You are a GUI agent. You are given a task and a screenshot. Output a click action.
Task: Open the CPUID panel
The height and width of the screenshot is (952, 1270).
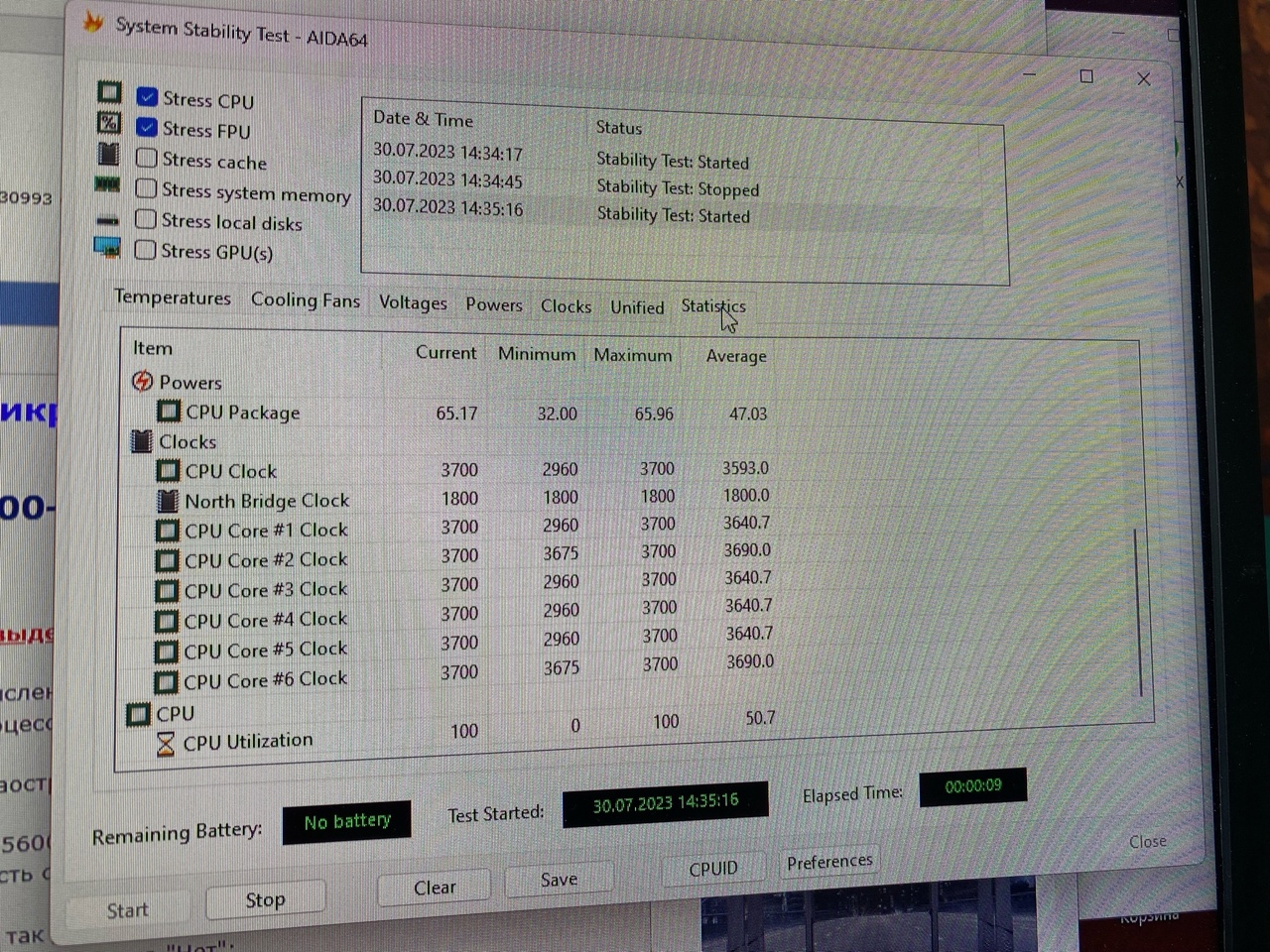click(x=713, y=869)
